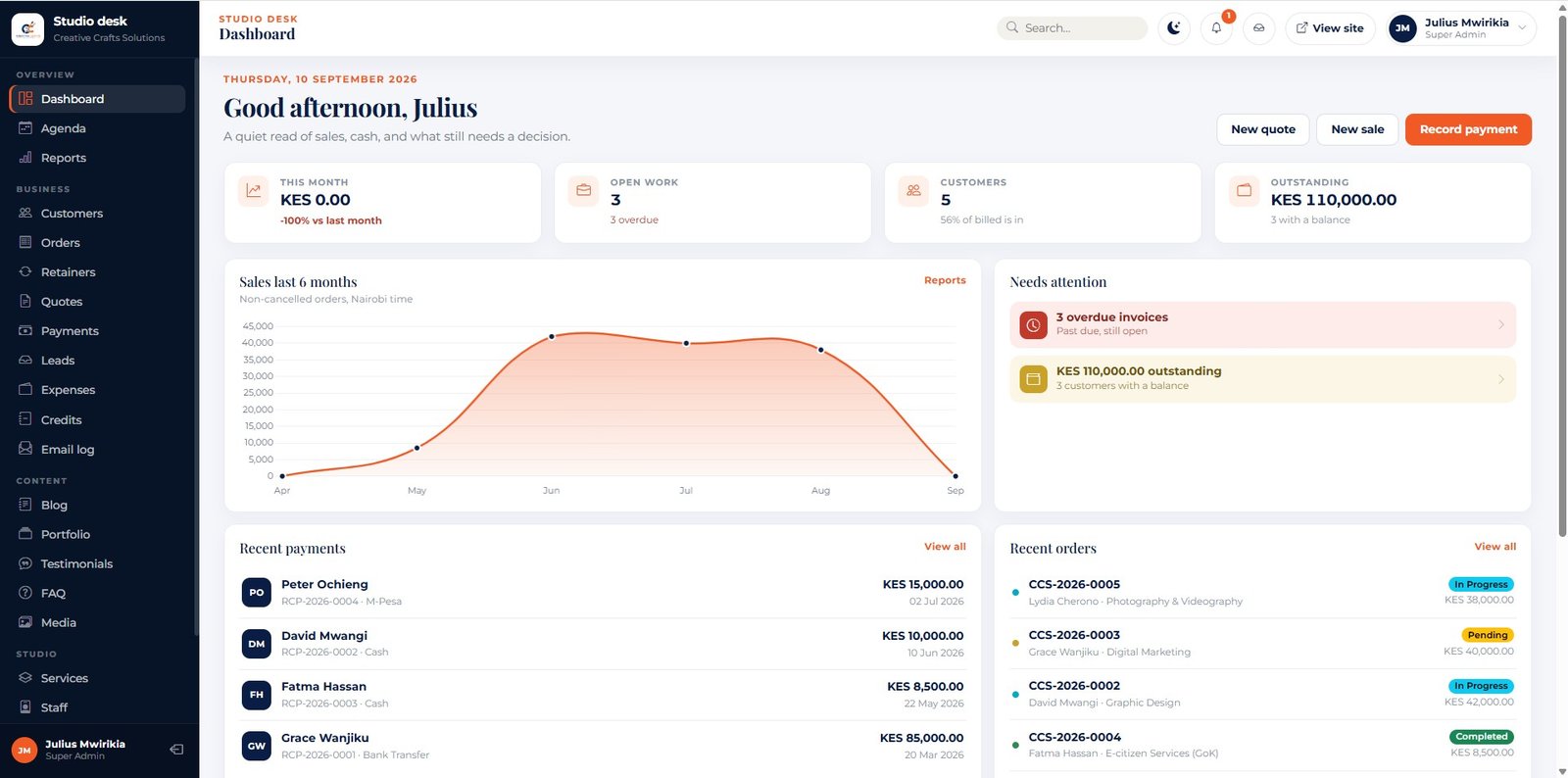Screen dimensions: 1568x778
Task: Open the View site button in header
Action: [1330, 28]
